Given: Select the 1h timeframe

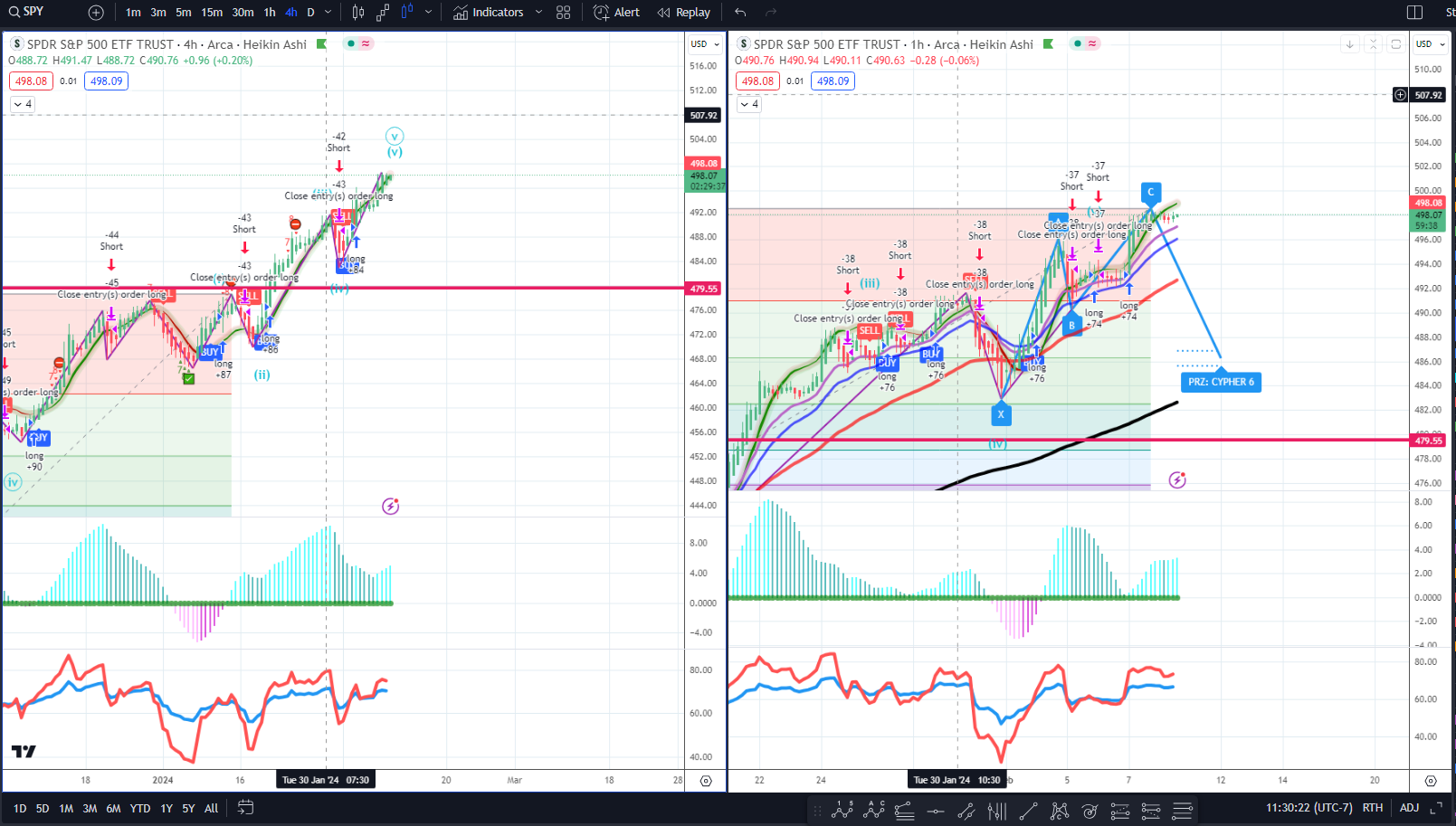Looking at the screenshot, I should 270,13.
